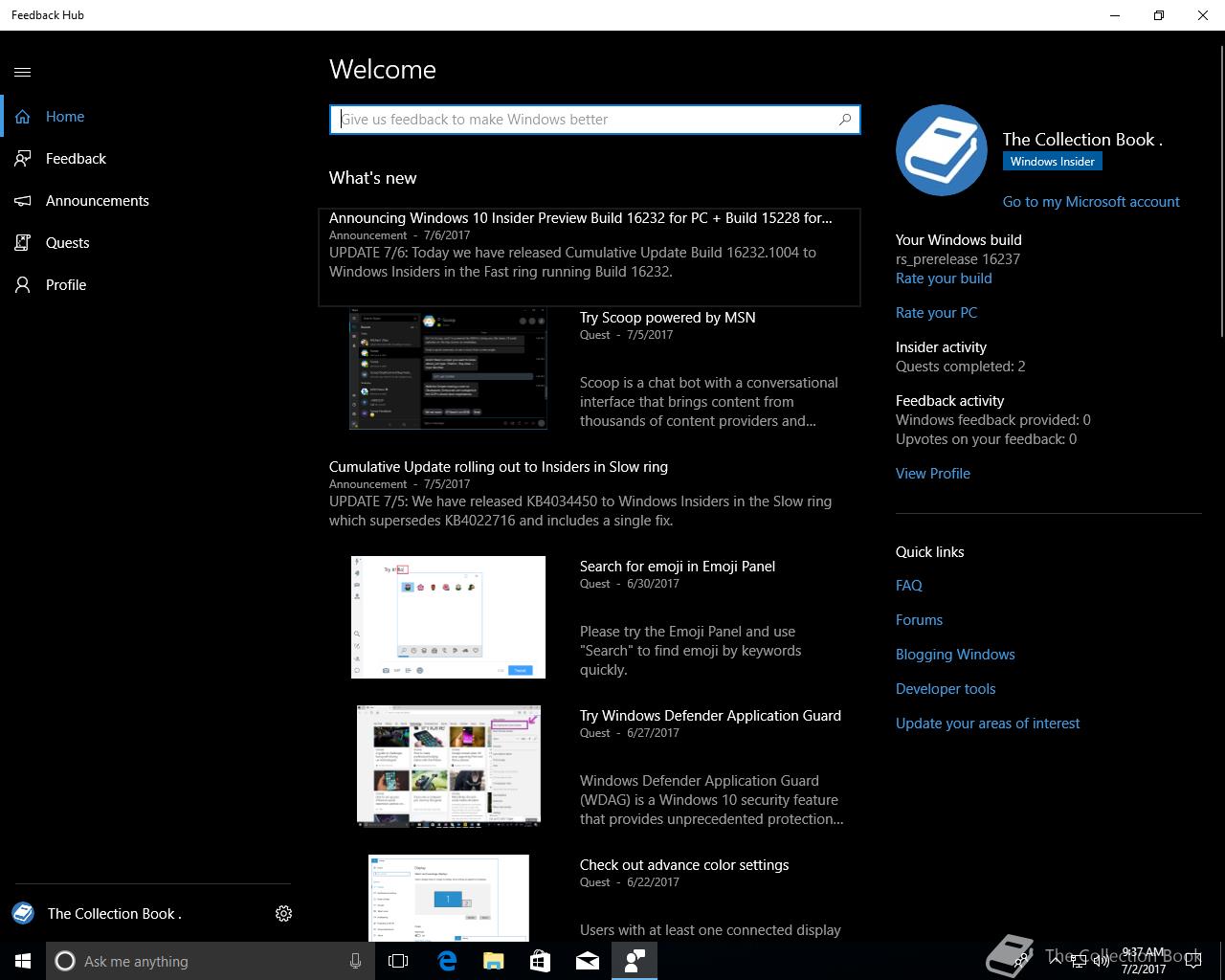Image resolution: width=1225 pixels, height=980 pixels.
Task: Open Emoji Panel quest thumbnail
Action: pos(448,617)
